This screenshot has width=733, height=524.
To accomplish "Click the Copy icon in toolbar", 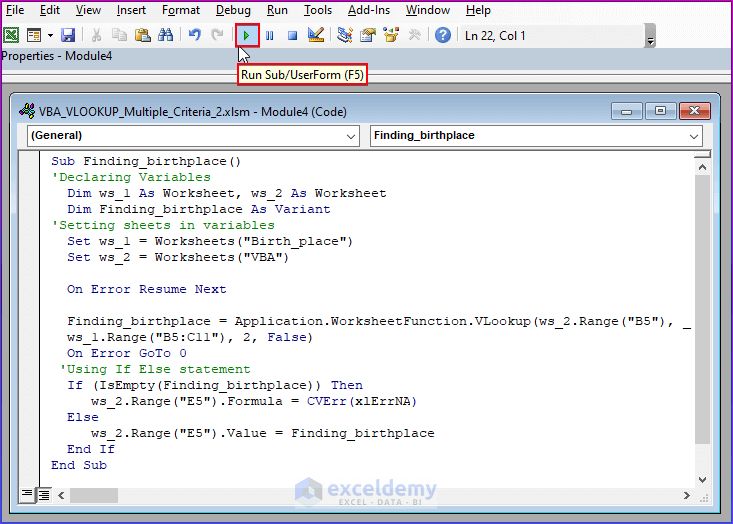I will (119, 35).
